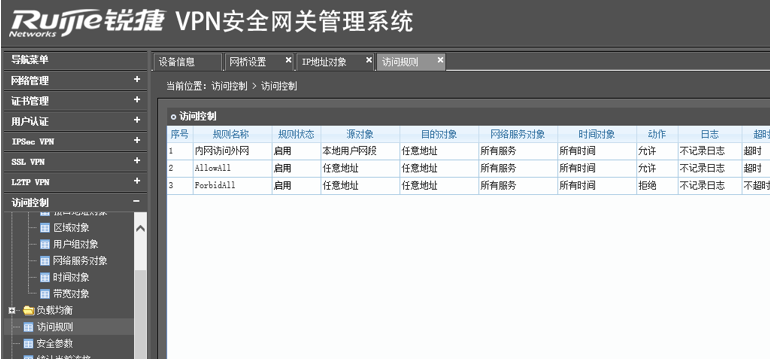Click the 时间对象 table icon

[45, 277]
